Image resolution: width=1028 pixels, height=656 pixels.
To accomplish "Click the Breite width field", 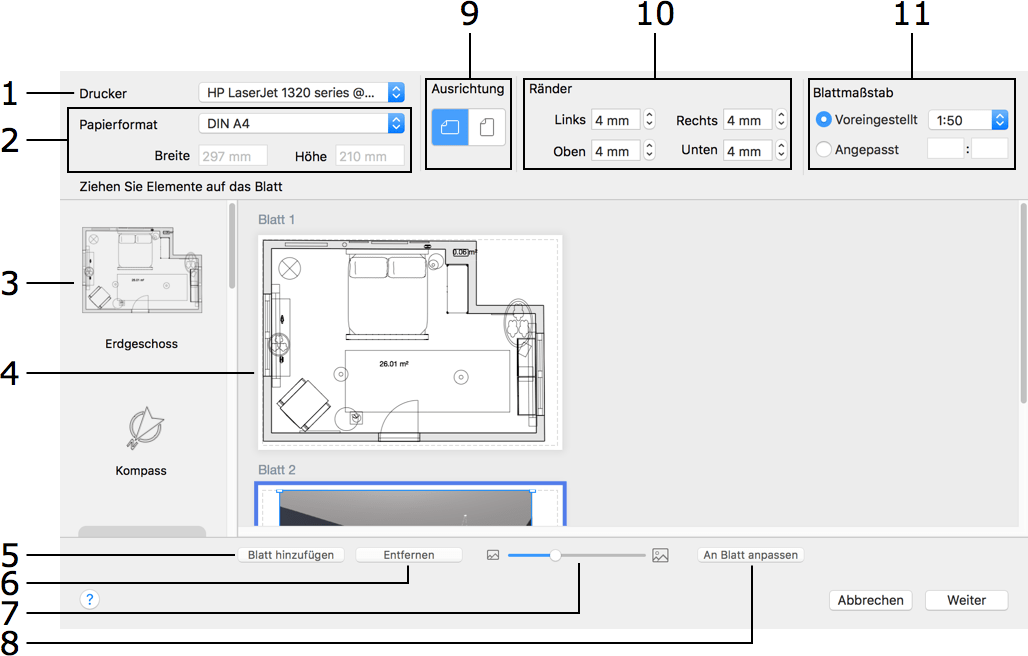I will [233, 156].
